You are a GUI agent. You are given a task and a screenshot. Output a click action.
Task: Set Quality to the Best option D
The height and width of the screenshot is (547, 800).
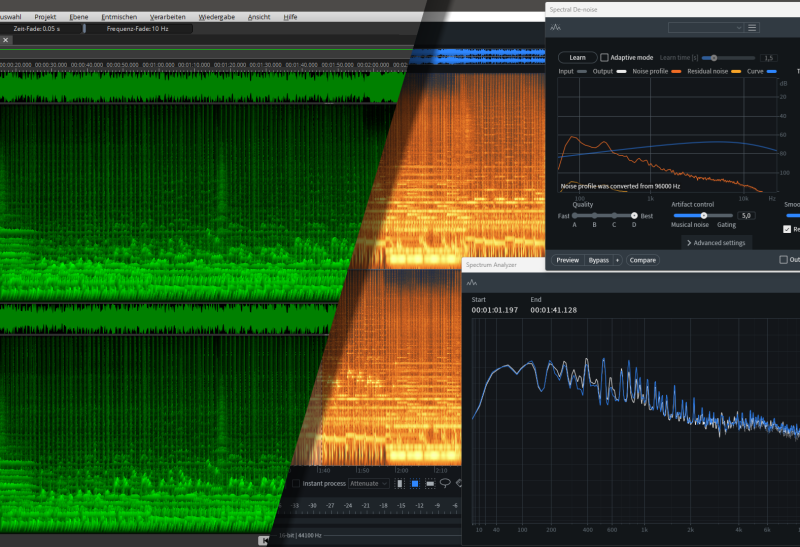coord(634,215)
